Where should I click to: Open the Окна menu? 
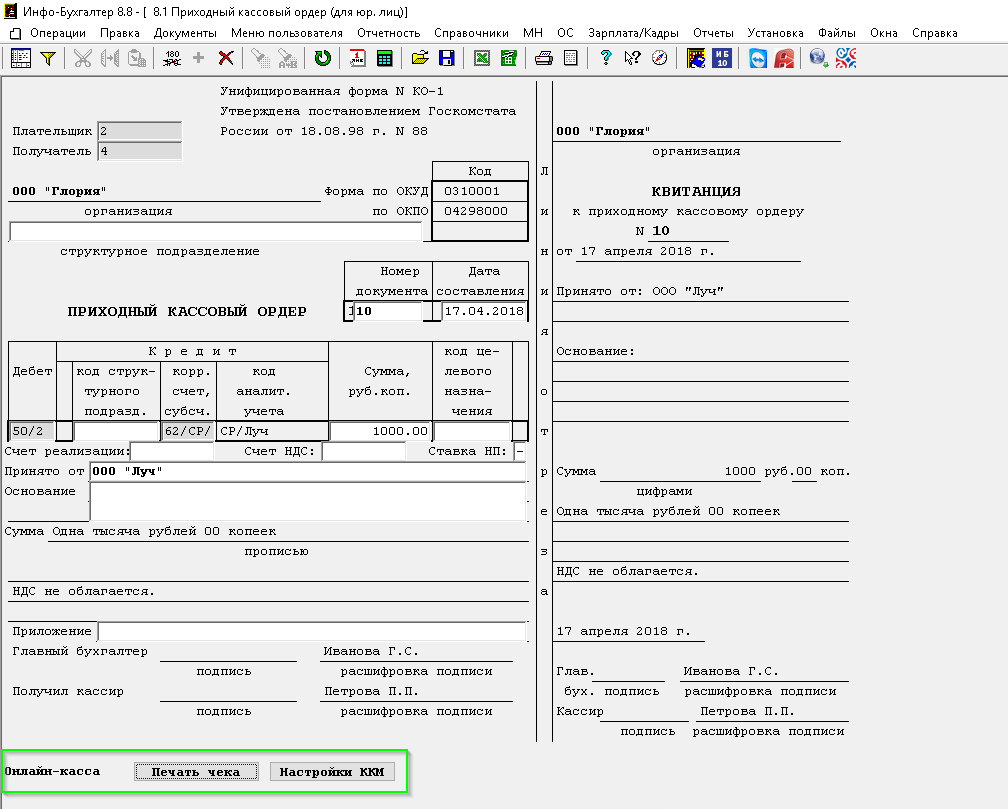pyautogui.click(x=884, y=33)
